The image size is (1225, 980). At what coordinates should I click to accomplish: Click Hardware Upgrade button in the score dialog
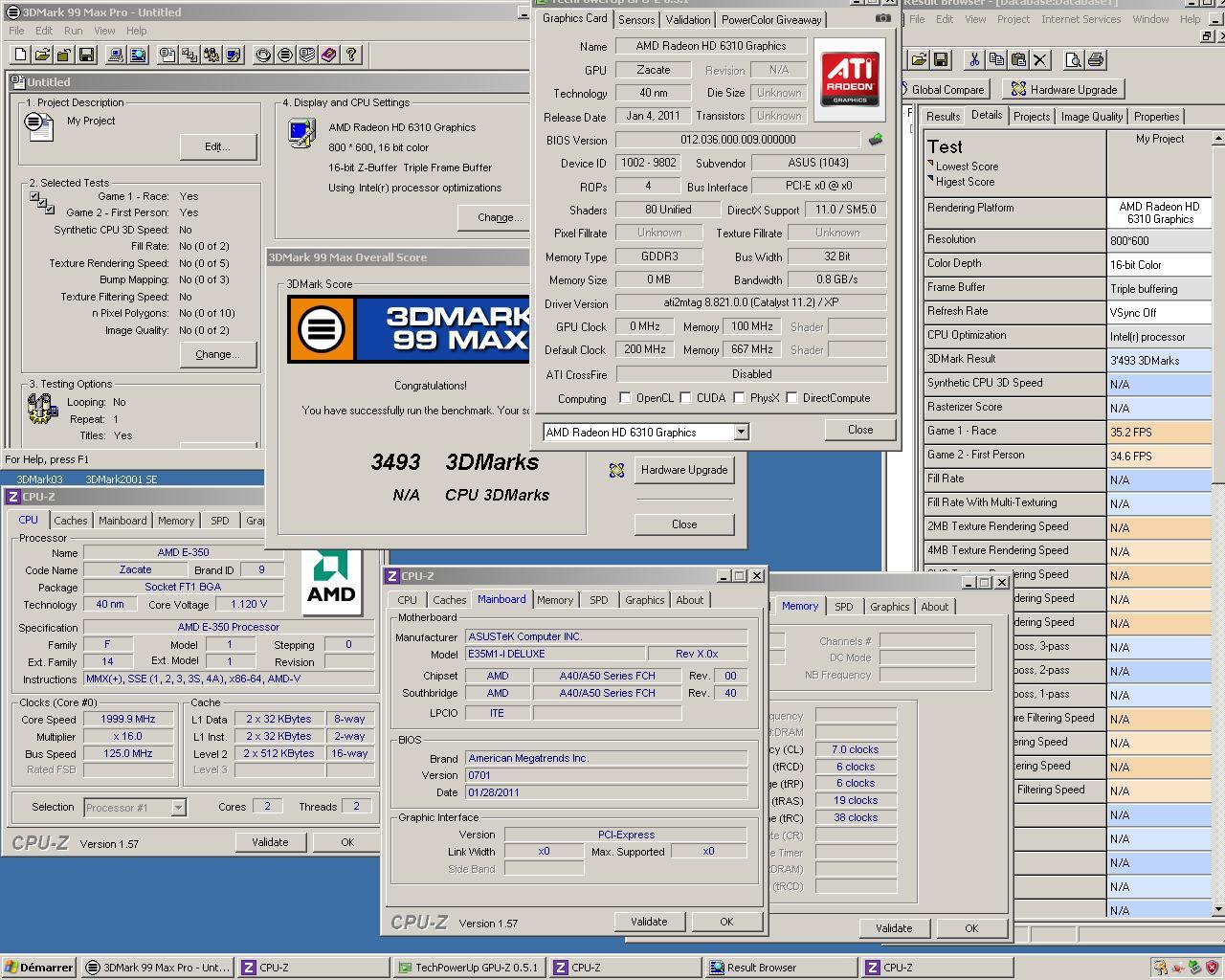684,470
